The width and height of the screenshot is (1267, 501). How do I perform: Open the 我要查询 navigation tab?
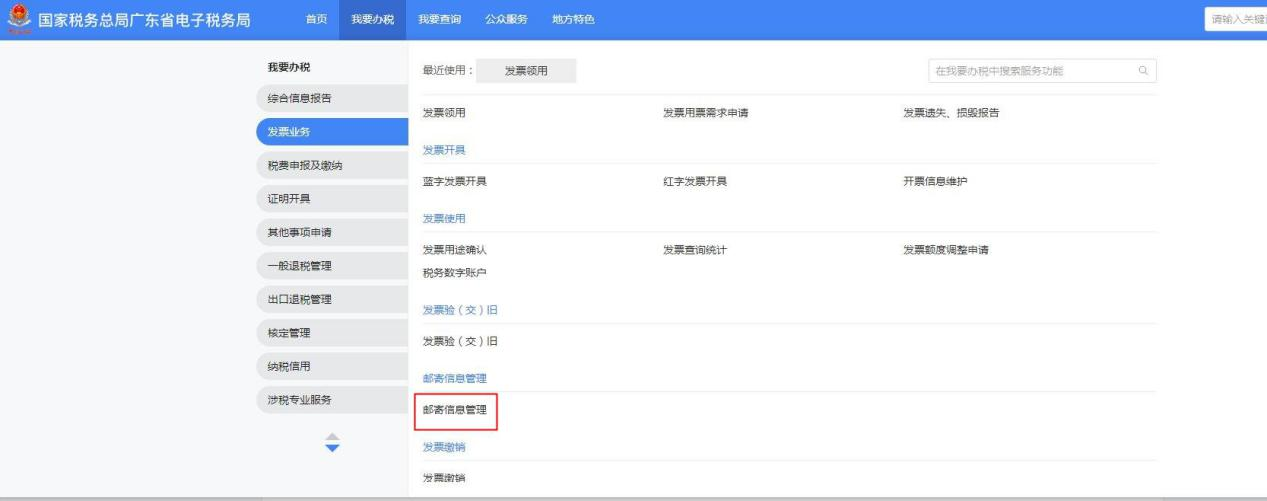[x=439, y=20]
